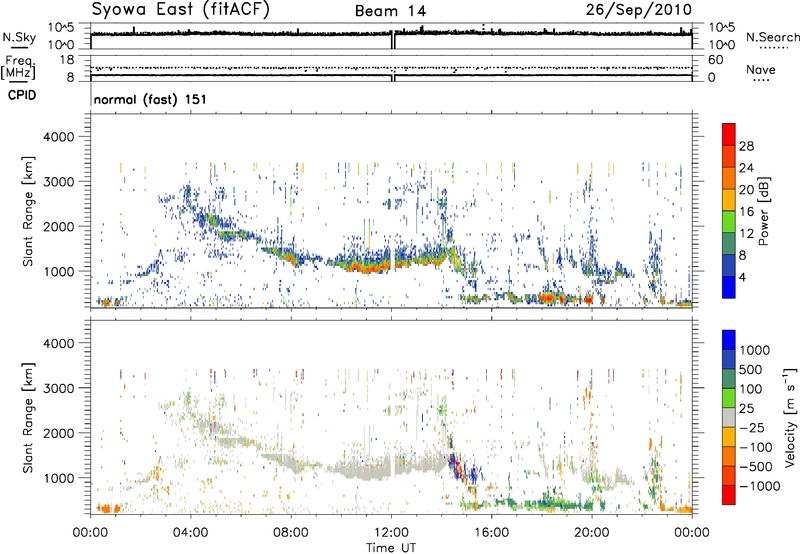Pick the light green Velocity swatch between 25 and 100
This screenshot has width=800, height=554.
click(x=729, y=397)
